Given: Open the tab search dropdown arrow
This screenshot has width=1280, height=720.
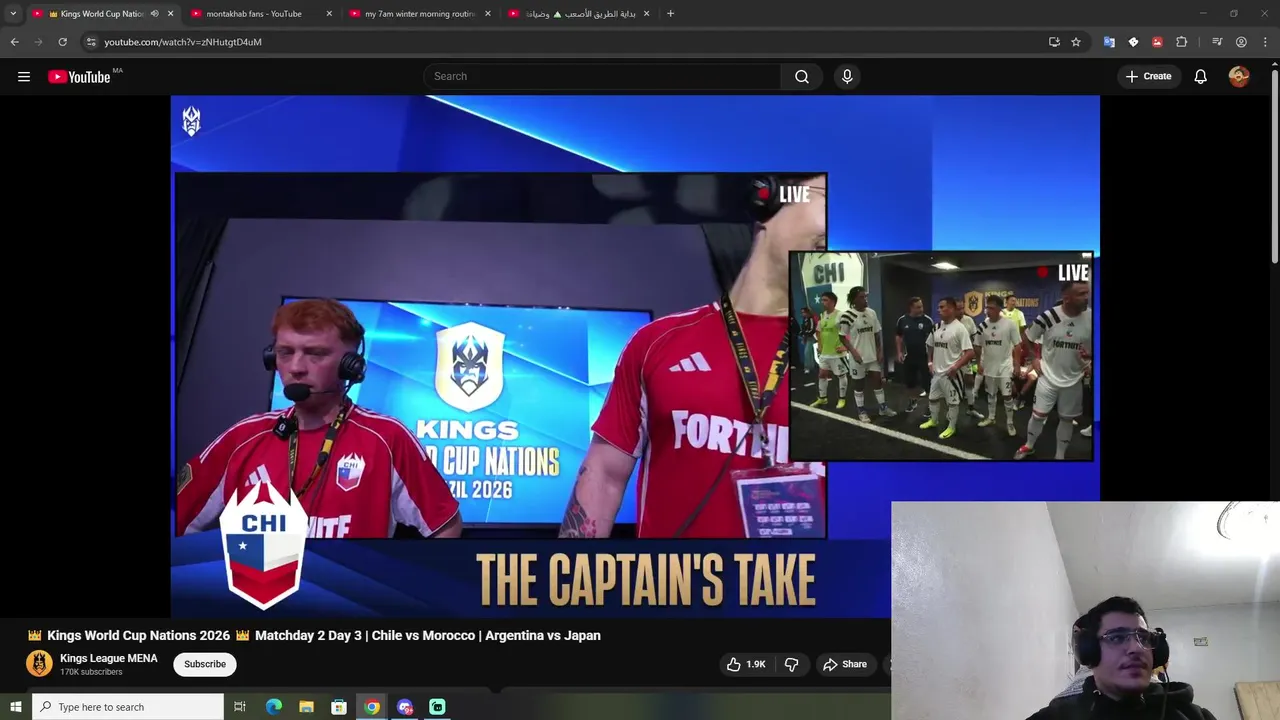Looking at the screenshot, I should pyautogui.click(x=13, y=14).
